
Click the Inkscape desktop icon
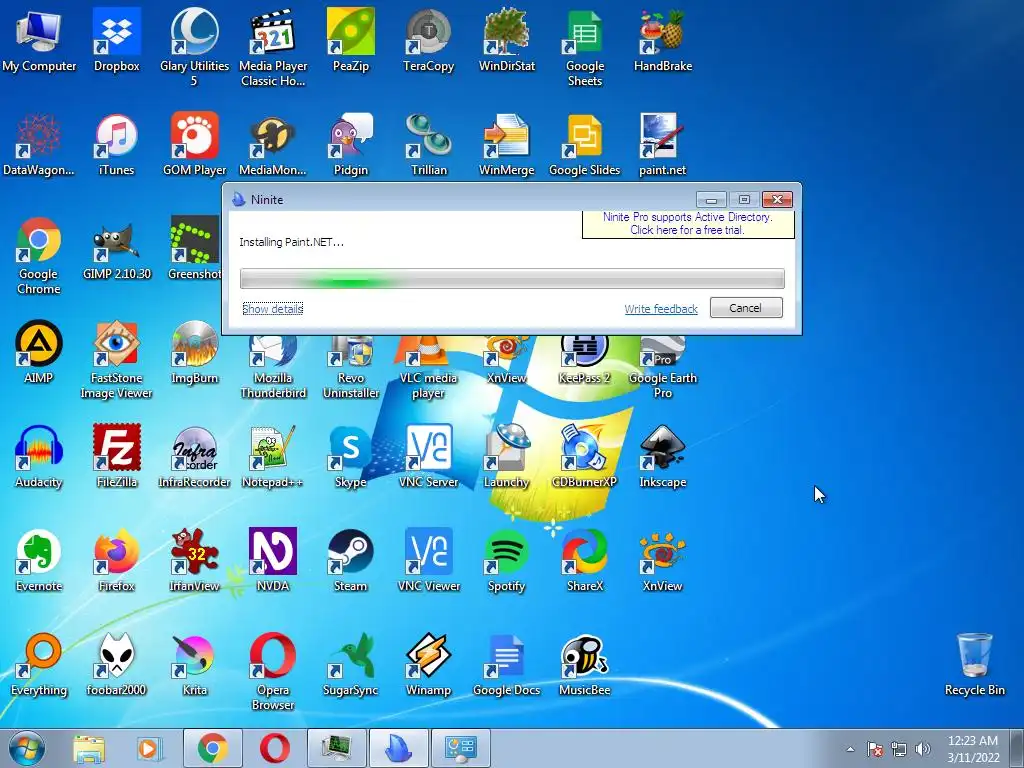[x=663, y=456]
